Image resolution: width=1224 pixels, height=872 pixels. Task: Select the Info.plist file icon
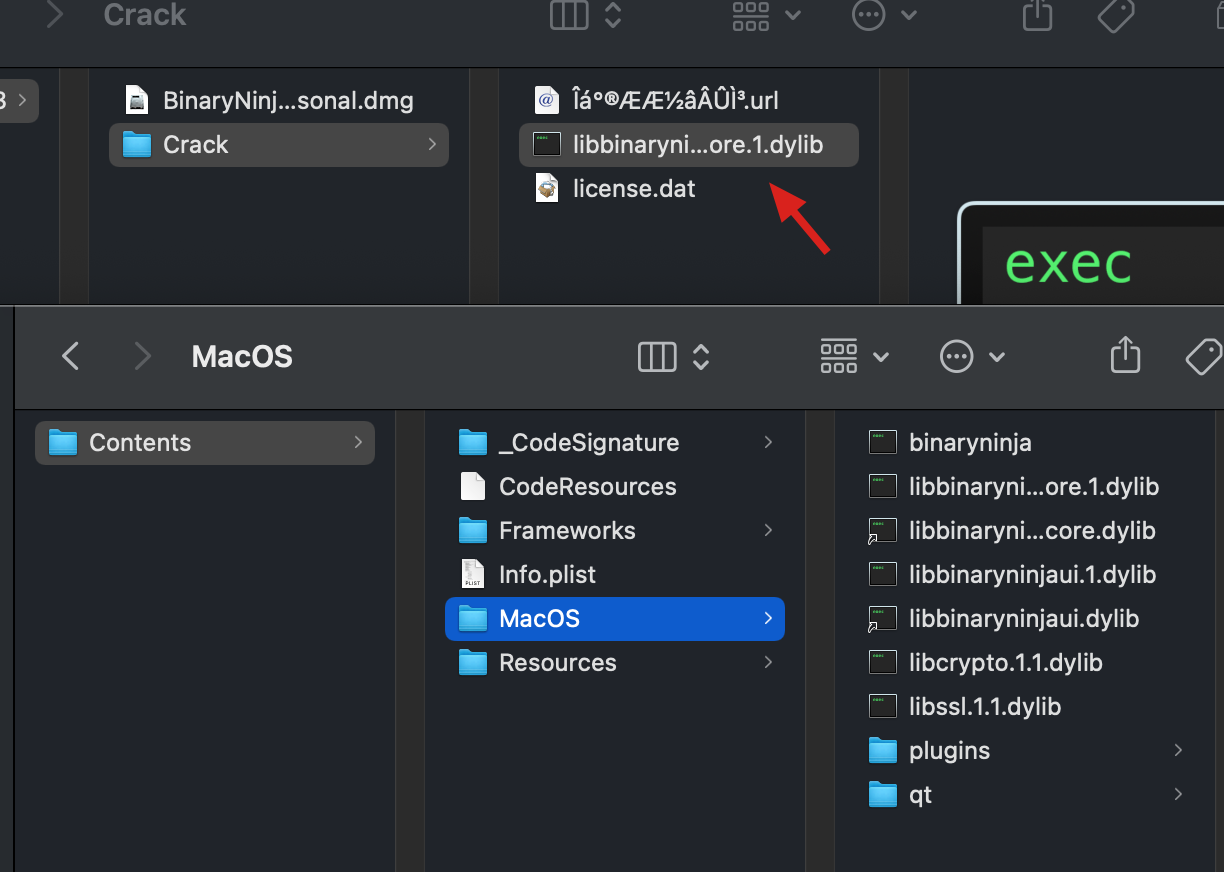click(x=473, y=574)
